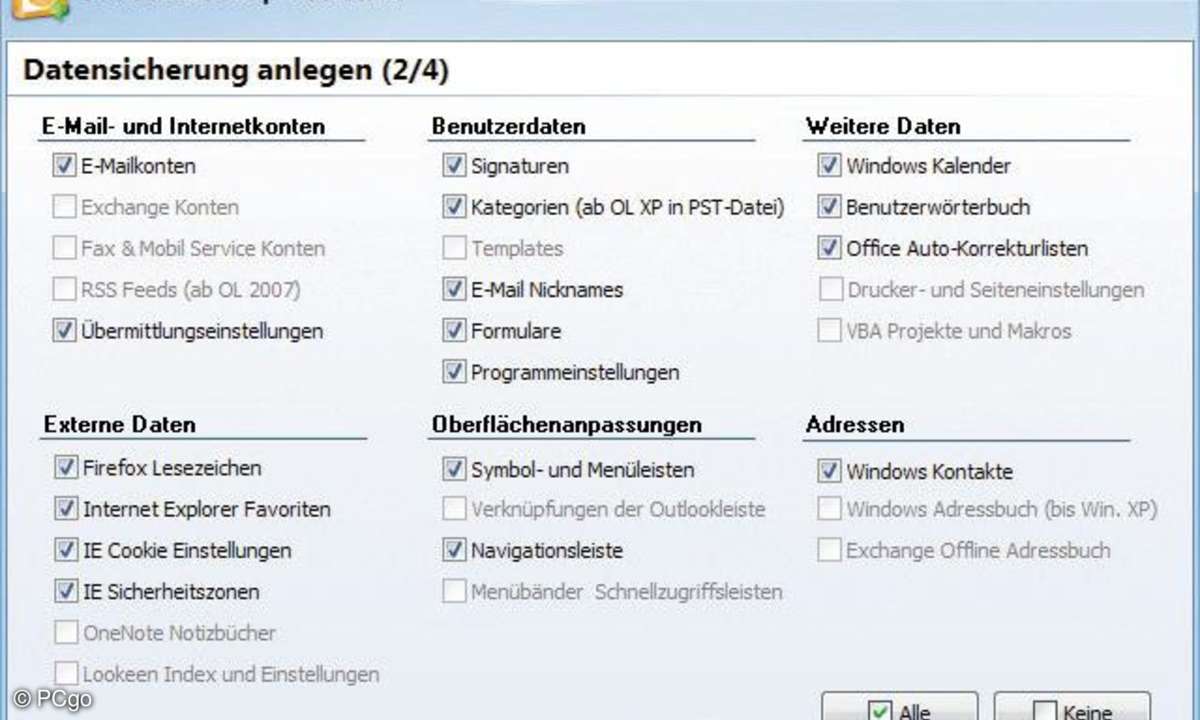Uncheck Benutzerwörterbuch checkbox

[829, 207]
